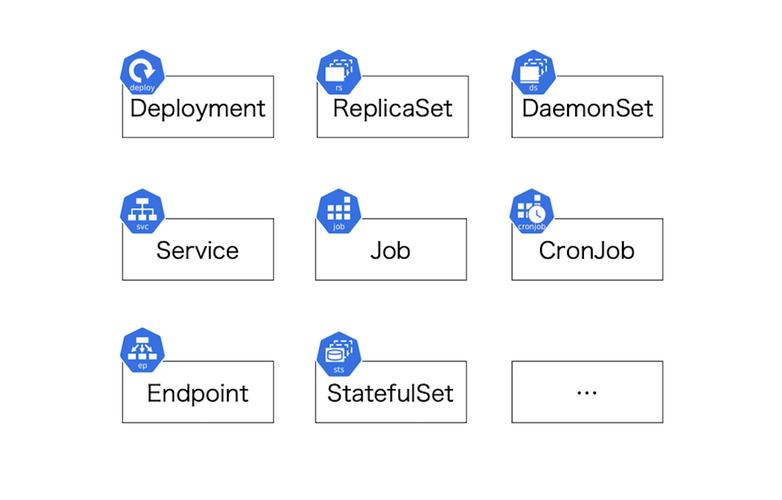Click the sts StatefulSet icon

[339, 354]
